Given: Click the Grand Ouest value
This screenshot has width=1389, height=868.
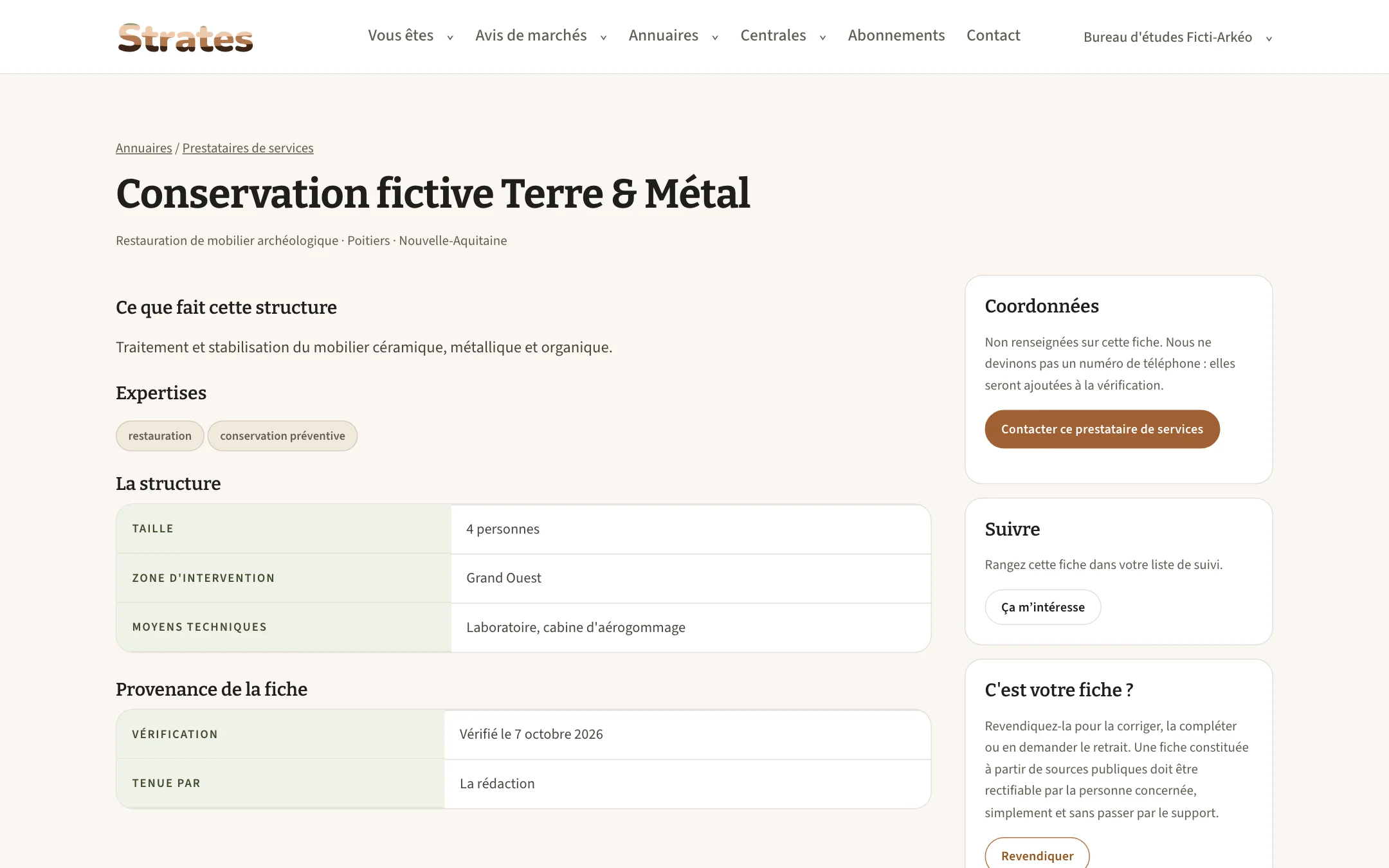Looking at the screenshot, I should pos(691,578).
